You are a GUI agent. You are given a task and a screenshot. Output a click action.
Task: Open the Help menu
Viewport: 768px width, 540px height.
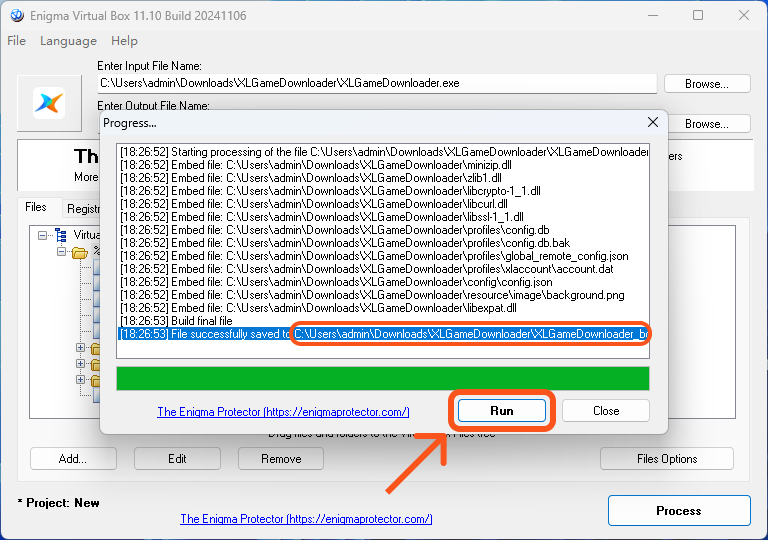tap(124, 41)
